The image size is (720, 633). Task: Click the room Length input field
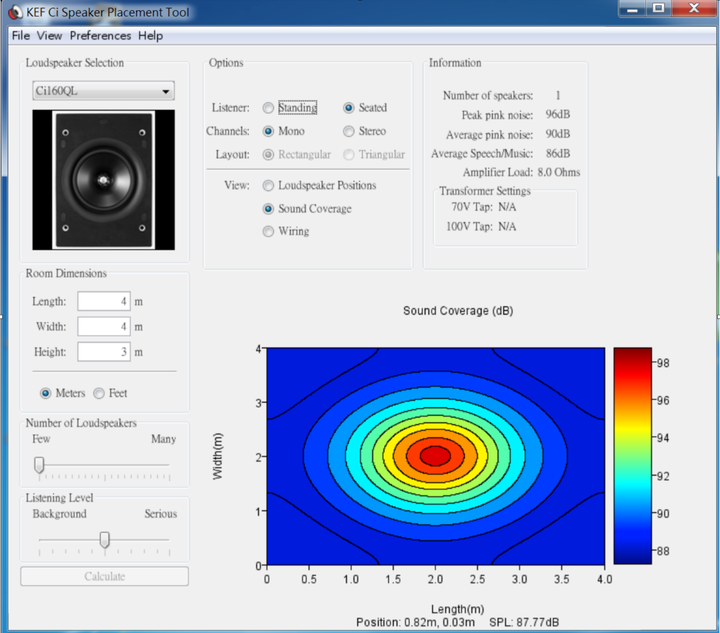pos(104,302)
